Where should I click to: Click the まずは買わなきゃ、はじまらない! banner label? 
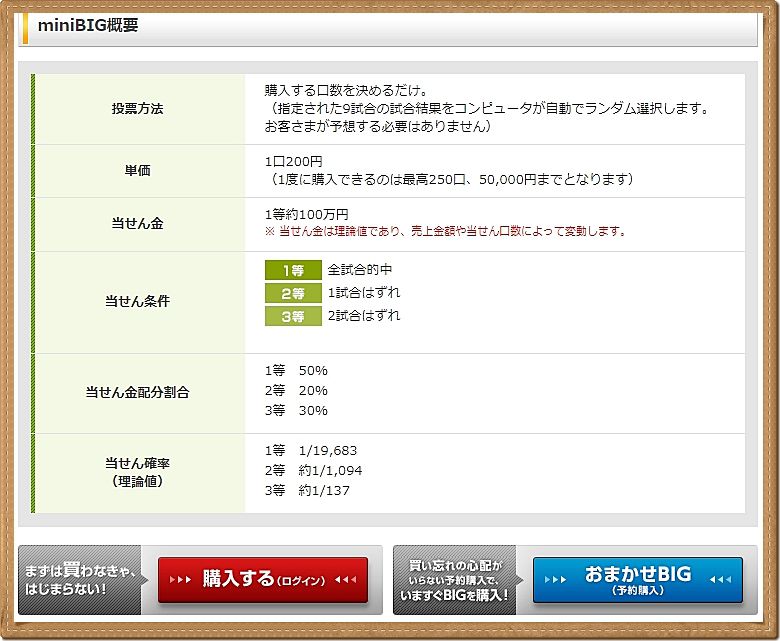[x=80, y=580]
